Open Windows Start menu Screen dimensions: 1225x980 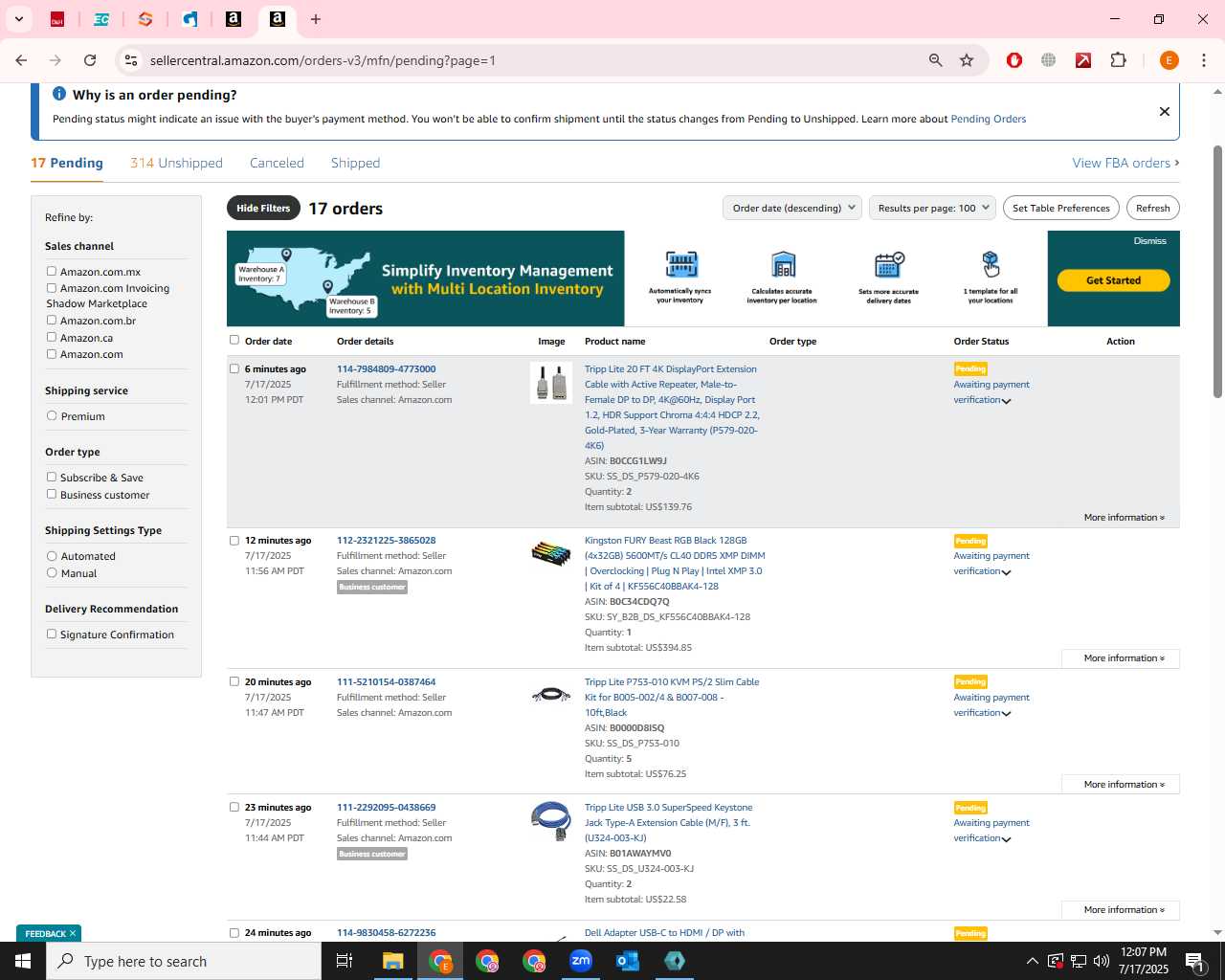point(23,961)
